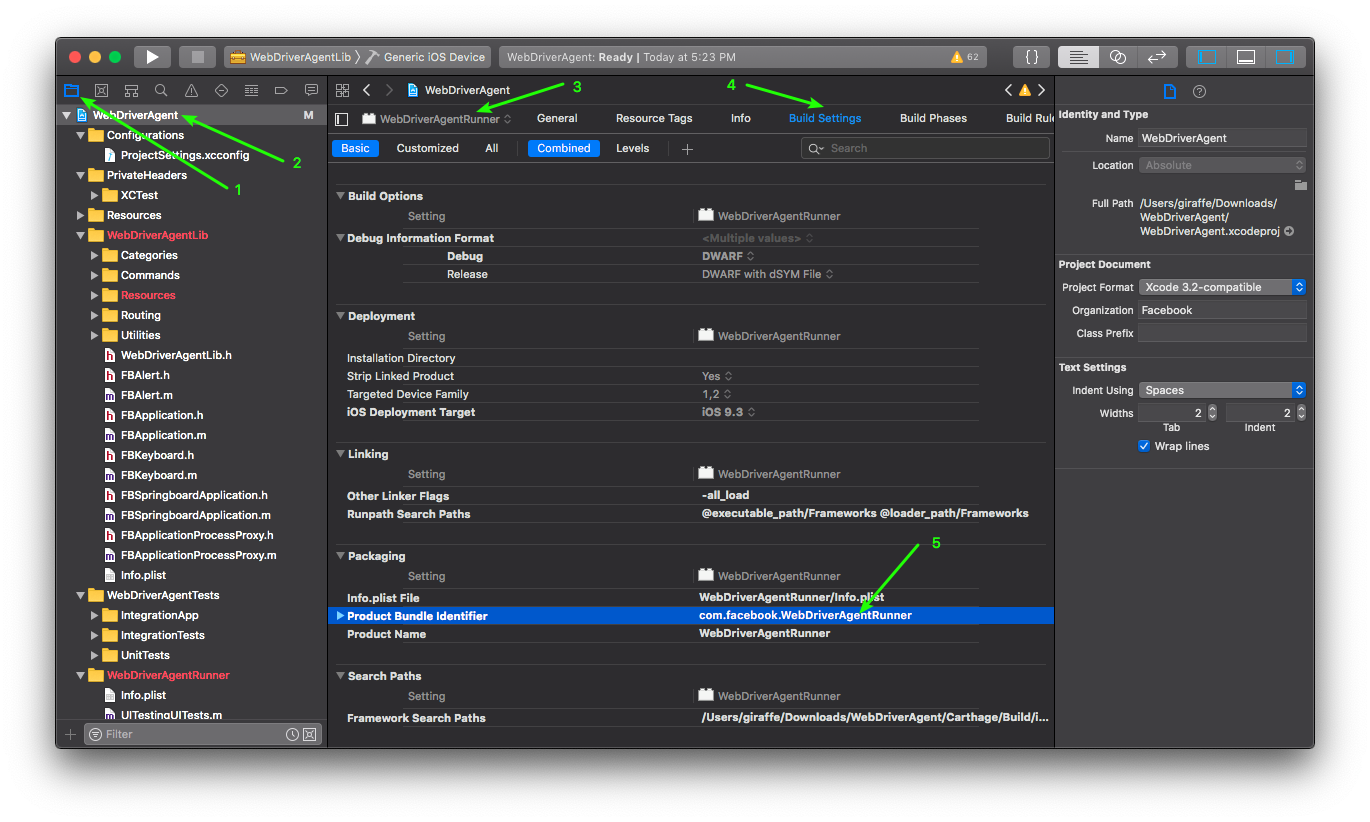This screenshot has width=1370, height=822.
Task: Switch to the Version editor
Action: pos(1158,57)
